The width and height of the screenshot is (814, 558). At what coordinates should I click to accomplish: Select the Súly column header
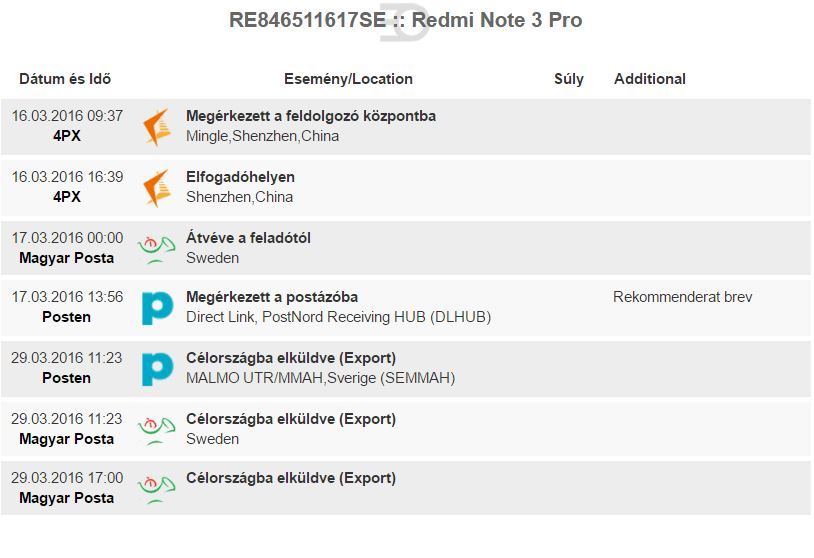click(569, 79)
